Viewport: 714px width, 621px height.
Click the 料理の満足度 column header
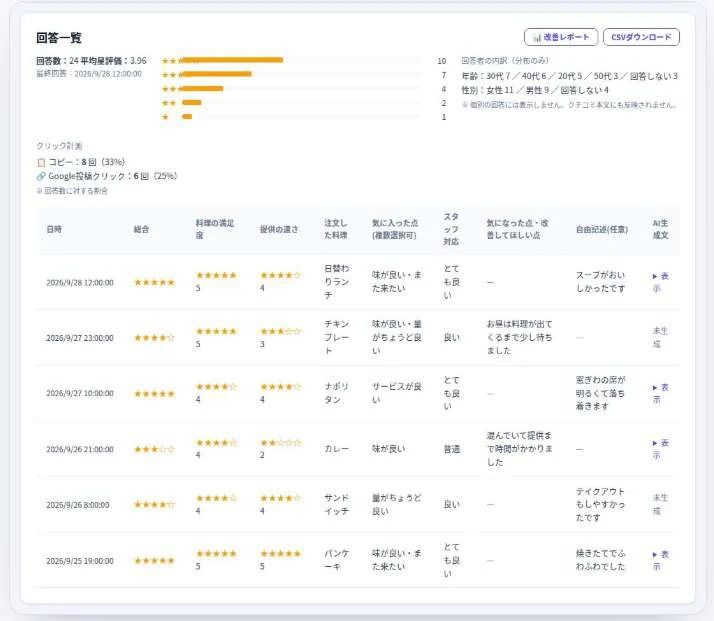tap(214, 229)
